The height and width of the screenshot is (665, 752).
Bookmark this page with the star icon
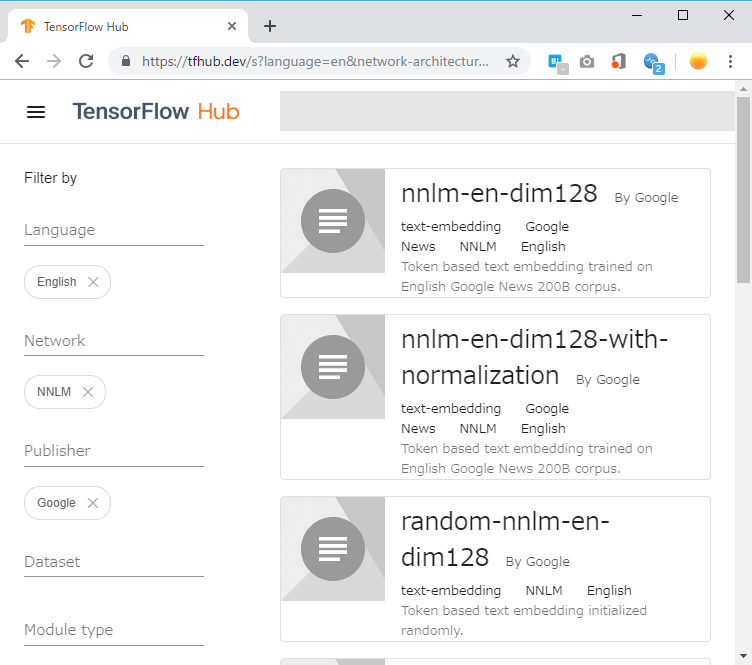coord(513,61)
